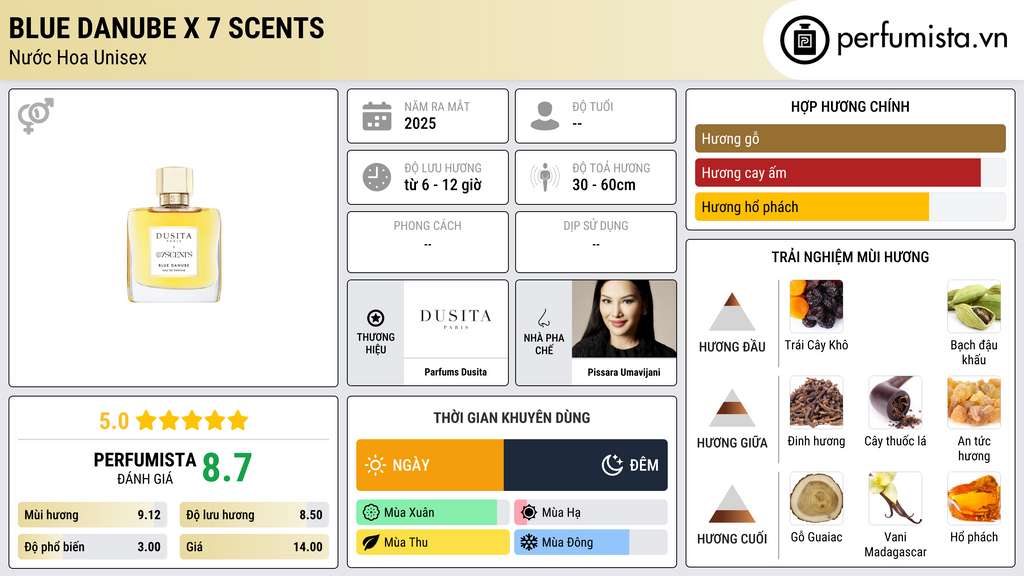Image resolution: width=1024 pixels, height=576 pixels.
Task: Open the Trái Cây Khô note image
Action: click(816, 307)
